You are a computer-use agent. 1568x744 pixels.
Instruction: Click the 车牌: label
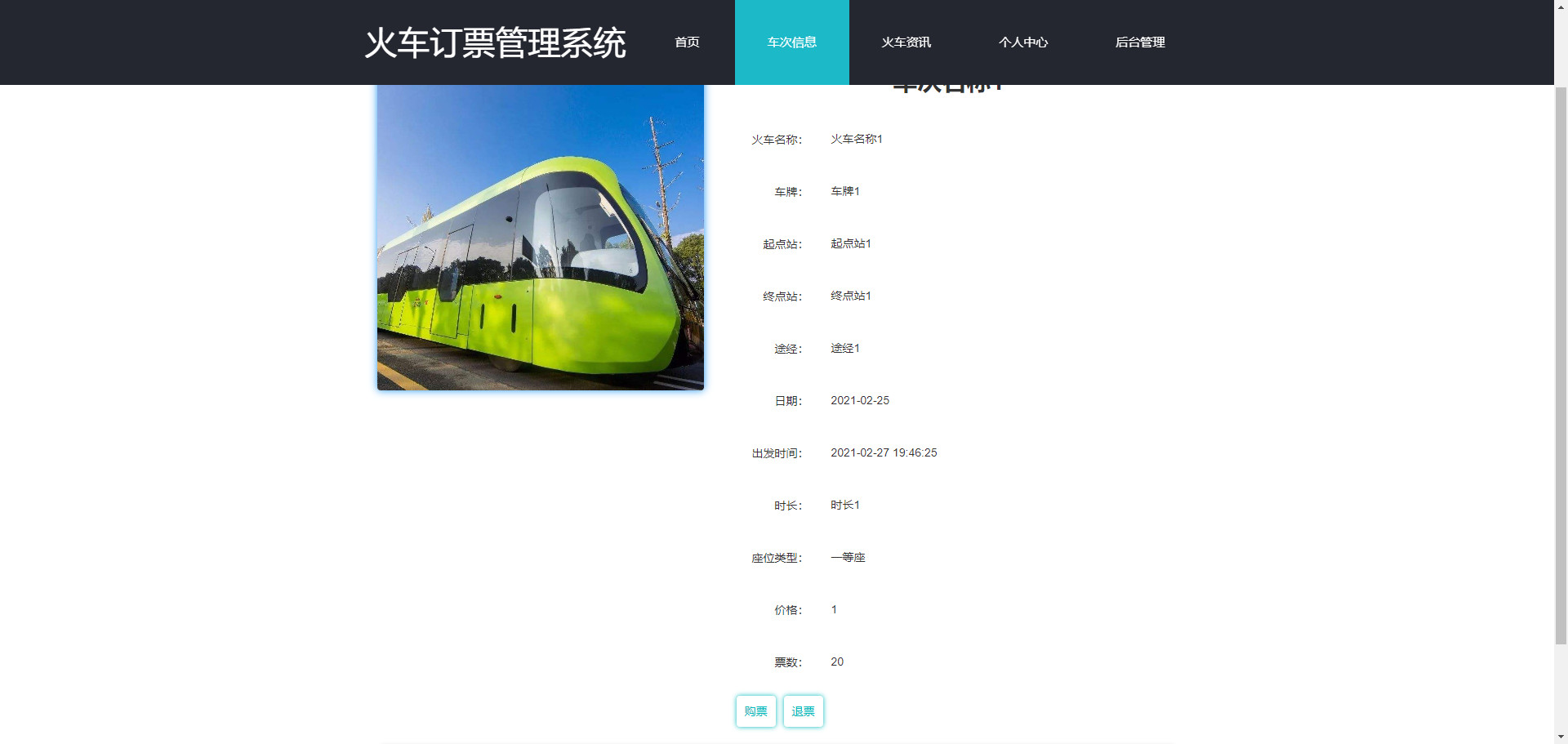click(x=788, y=192)
